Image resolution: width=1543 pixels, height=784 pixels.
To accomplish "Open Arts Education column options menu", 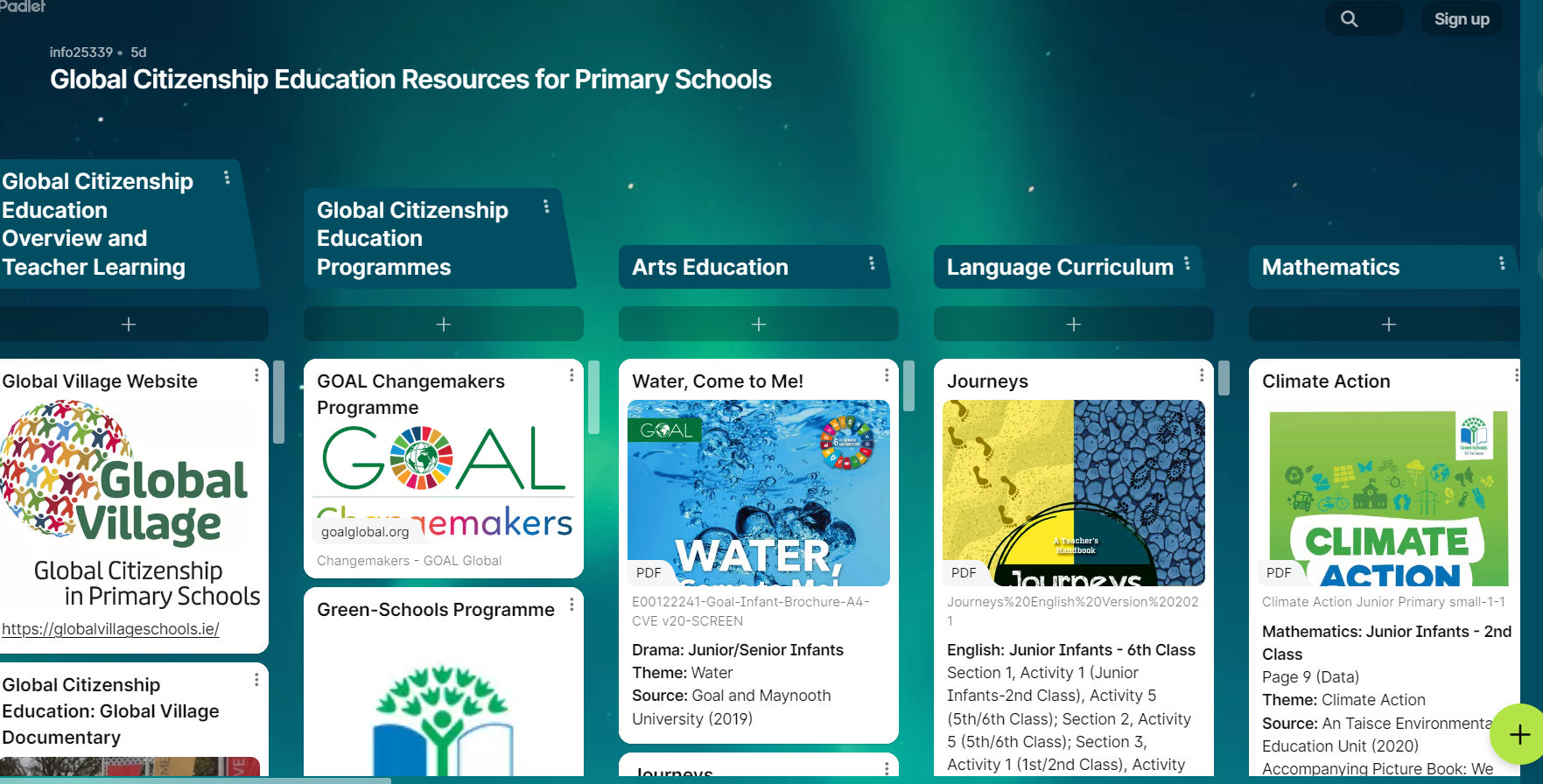I will tap(872, 263).
